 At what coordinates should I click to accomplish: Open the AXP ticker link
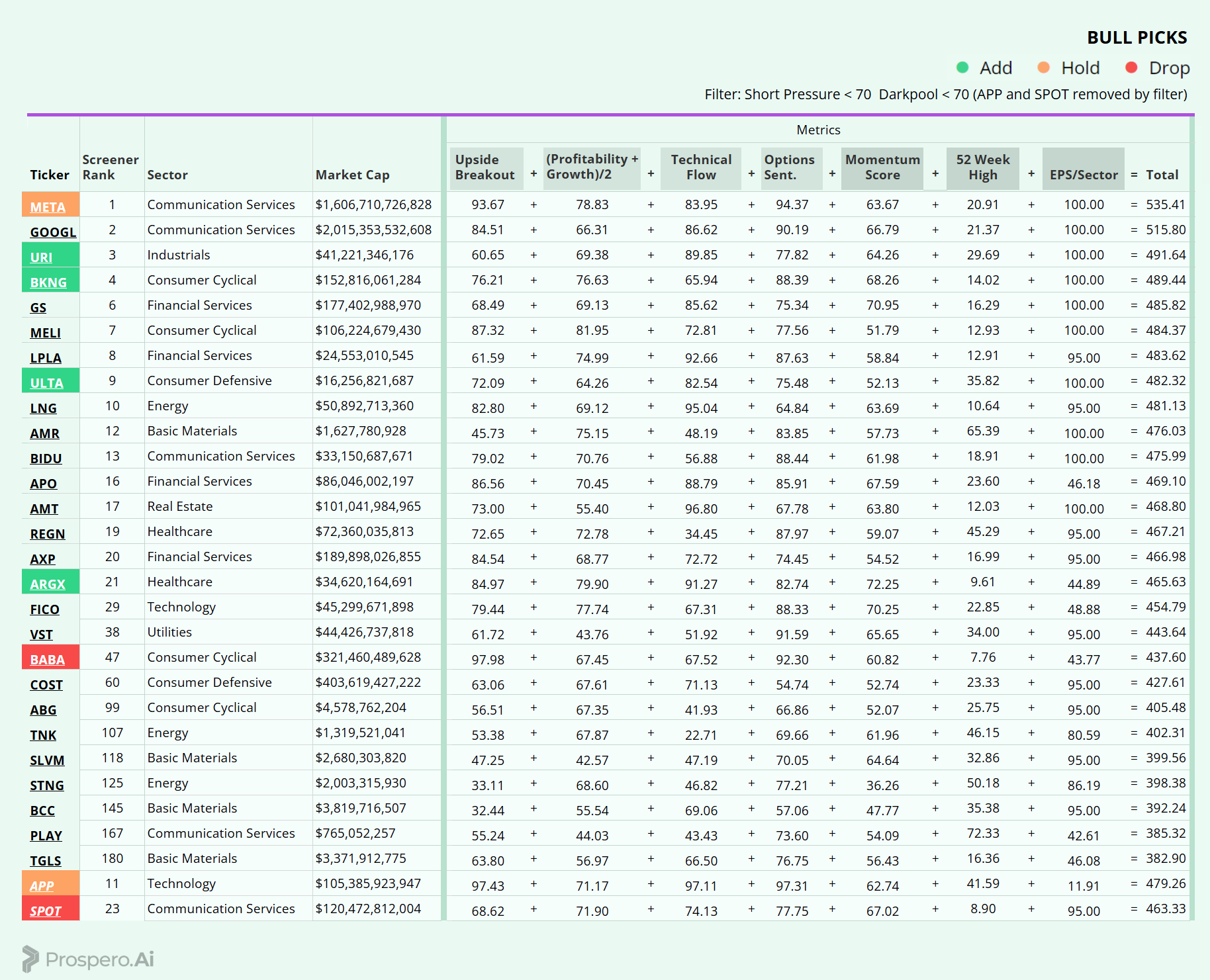pyautogui.click(x=42, y=559)
